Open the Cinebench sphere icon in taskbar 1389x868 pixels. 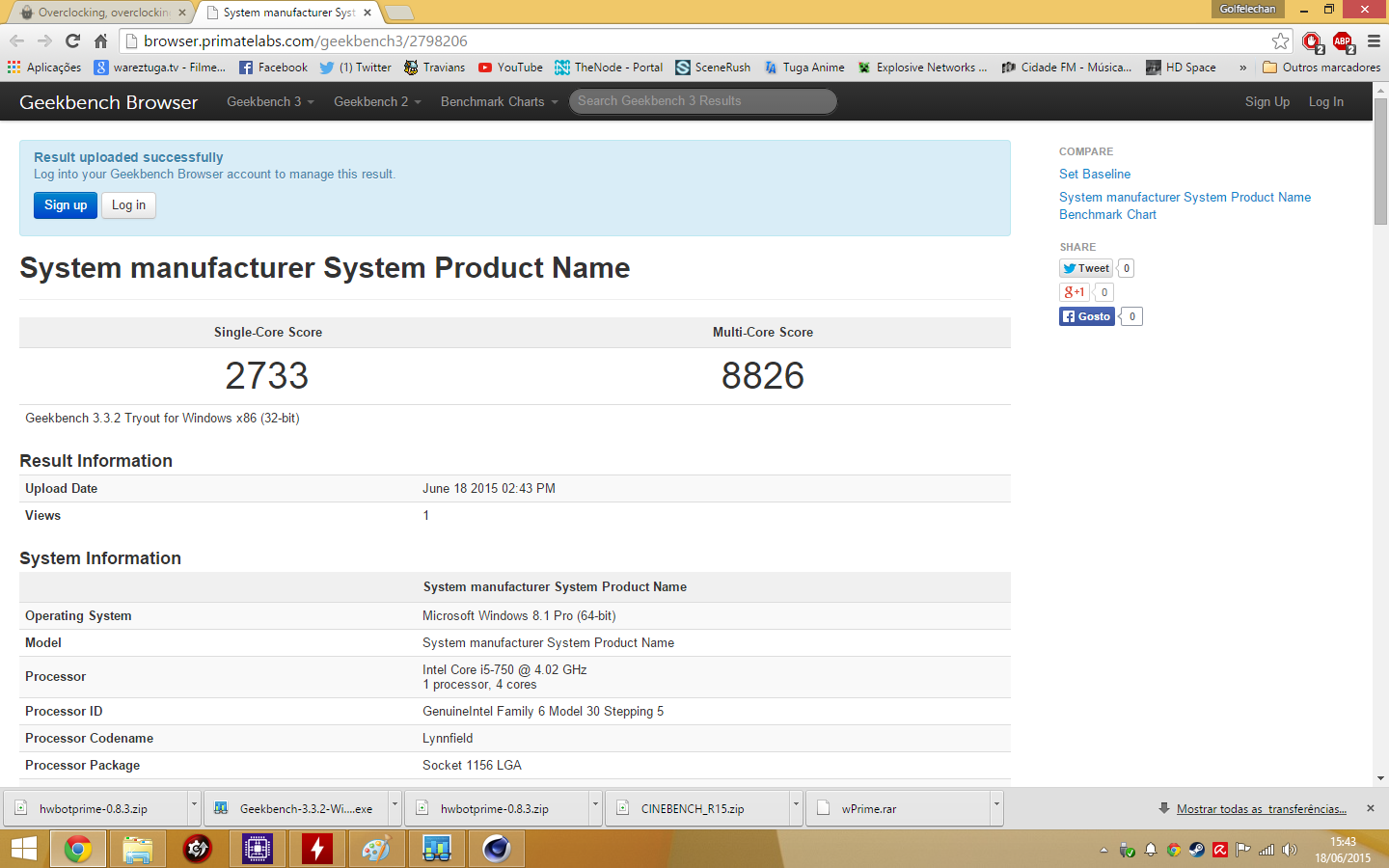point(497,849)
